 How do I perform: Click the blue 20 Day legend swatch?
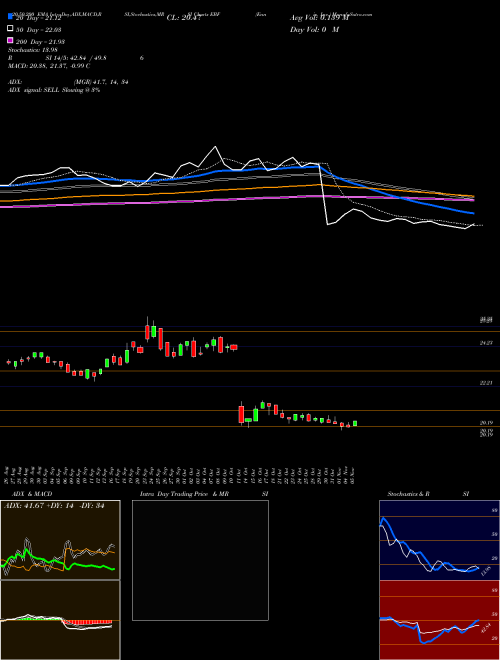[x=11, y=17]
